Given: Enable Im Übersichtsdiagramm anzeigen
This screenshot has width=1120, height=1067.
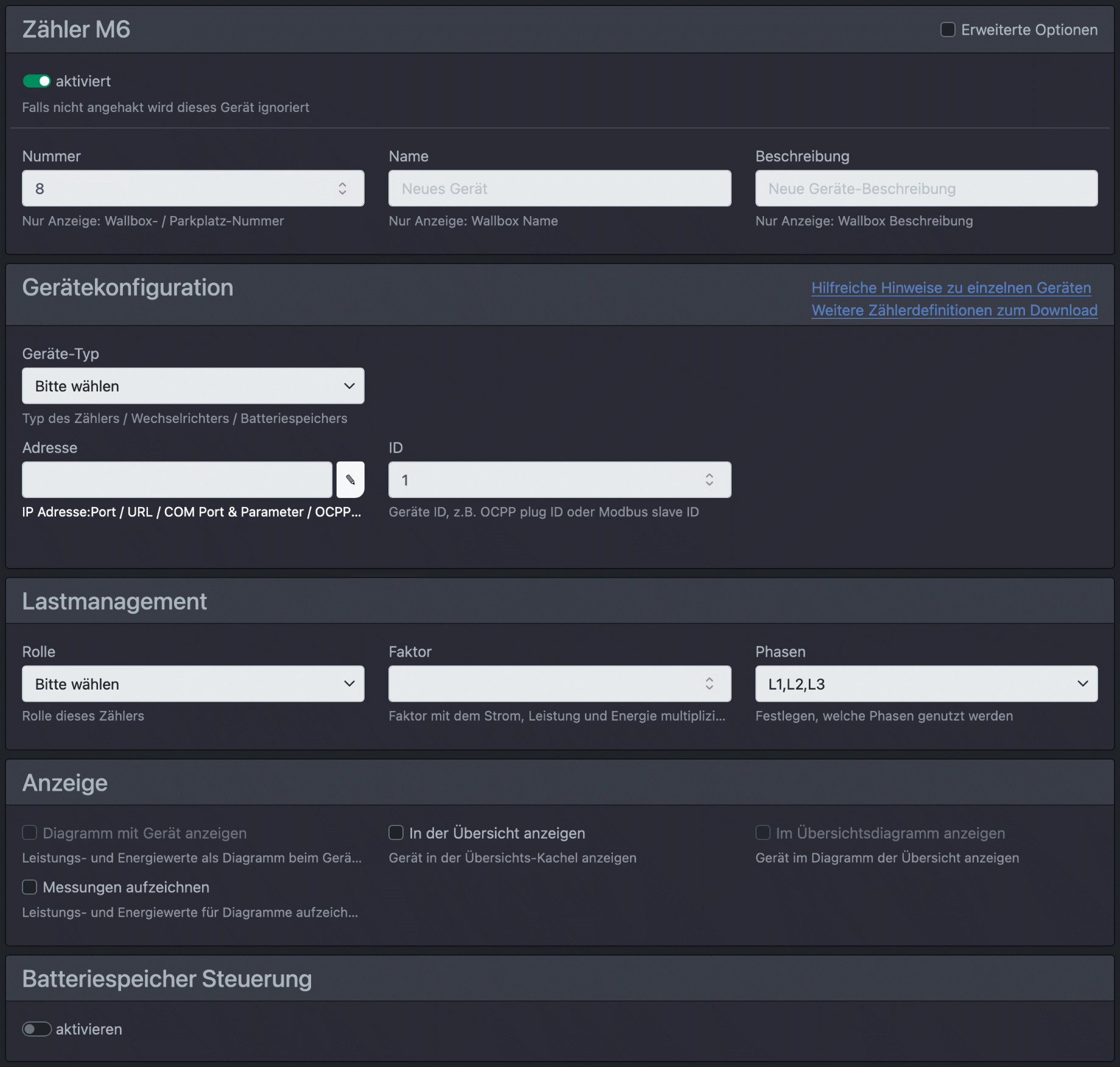Looking at the screenshot, I should 763,833.
